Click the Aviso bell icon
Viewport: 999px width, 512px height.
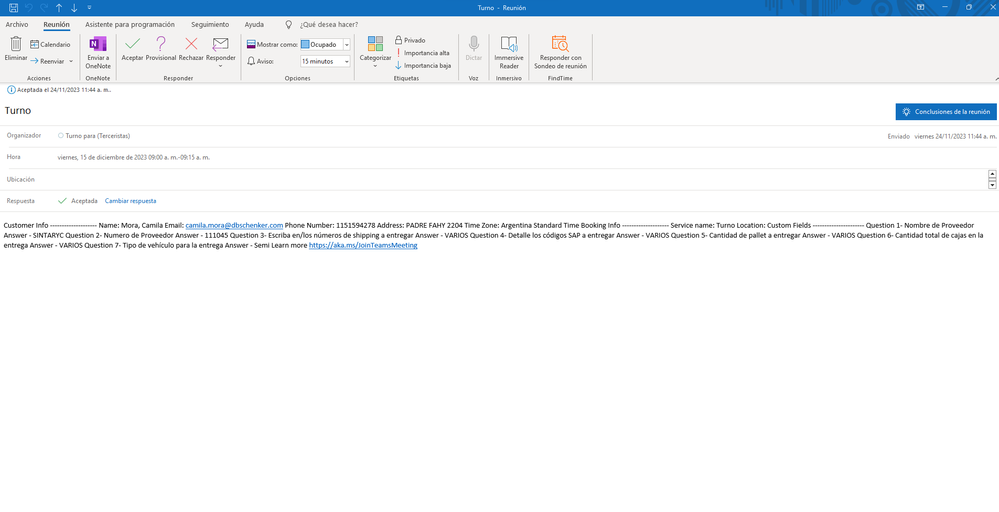point(251,61)
